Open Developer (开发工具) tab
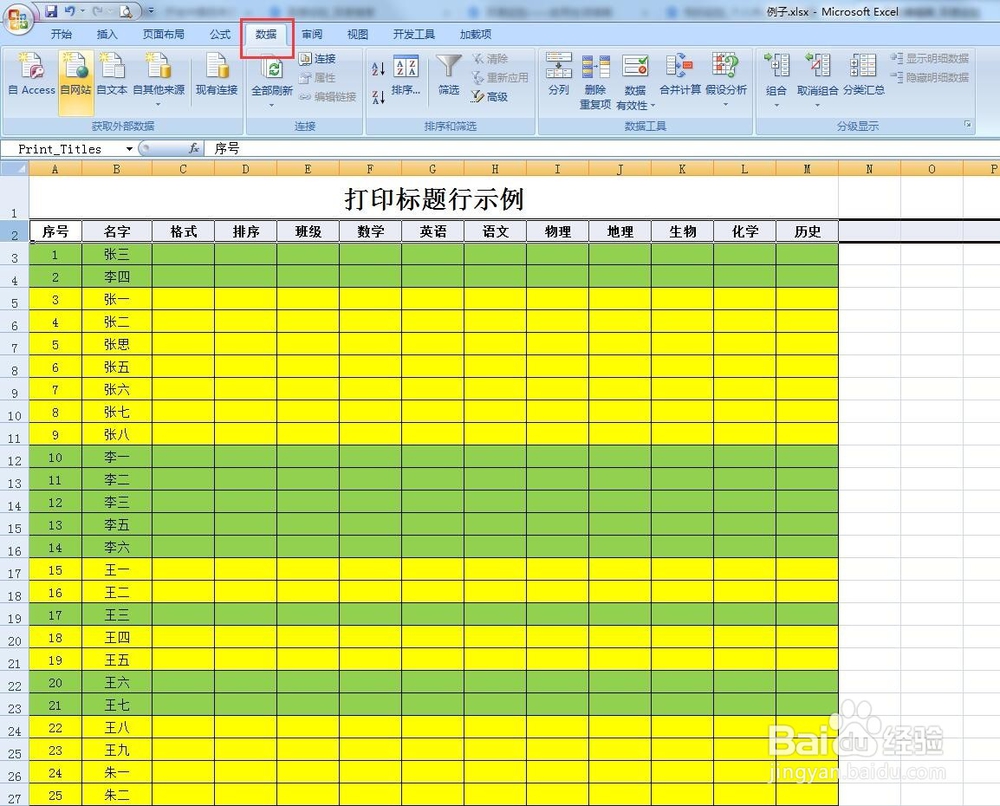This screenshot has height=806, width=1000. click(414, 34)
